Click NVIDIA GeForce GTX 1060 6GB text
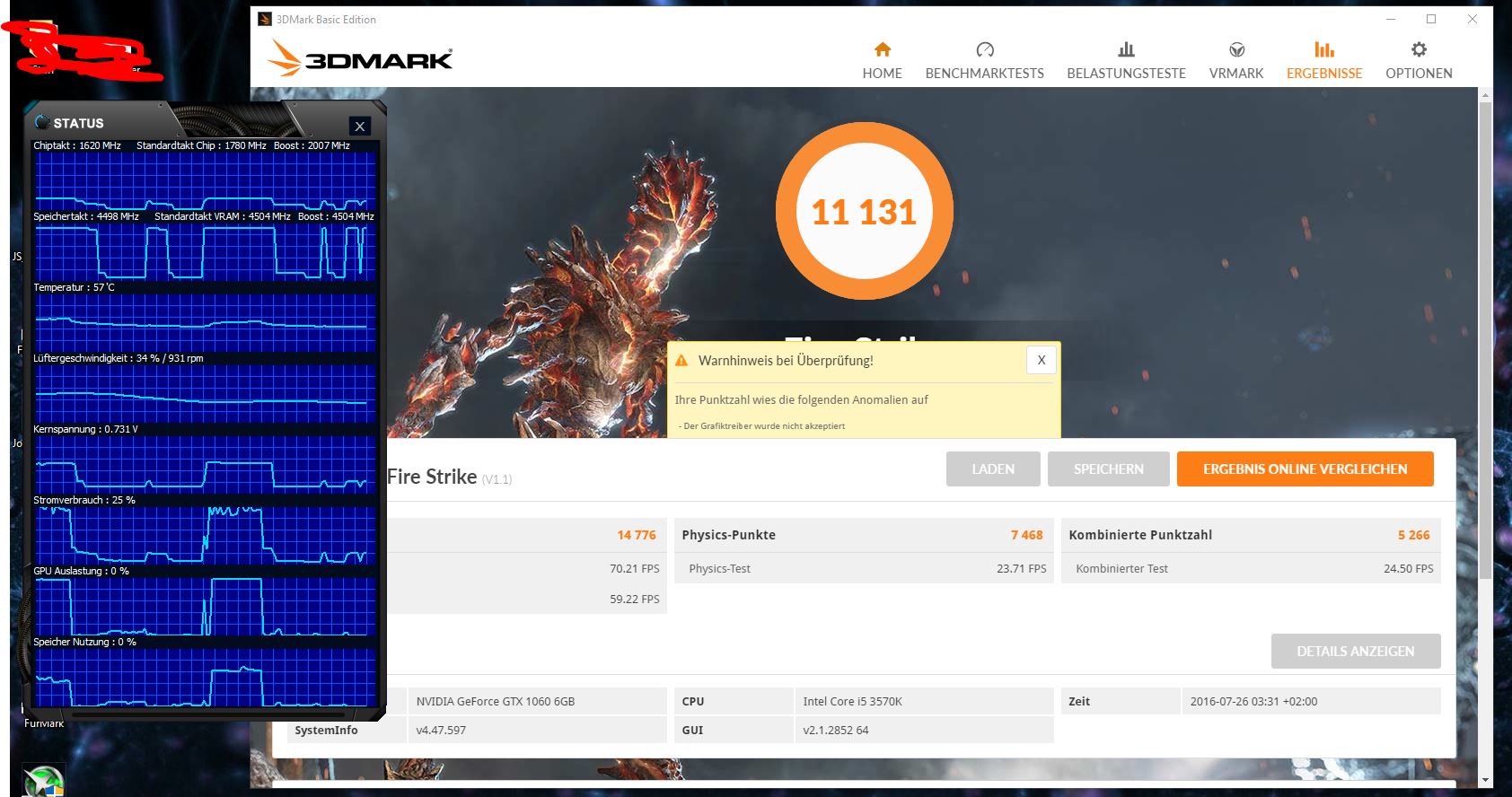 tap(495, 701)
